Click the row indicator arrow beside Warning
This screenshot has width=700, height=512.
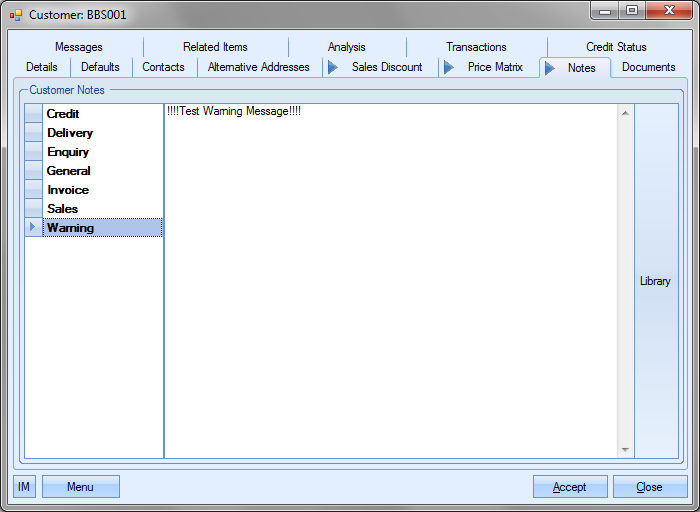(x=33, y=228)
